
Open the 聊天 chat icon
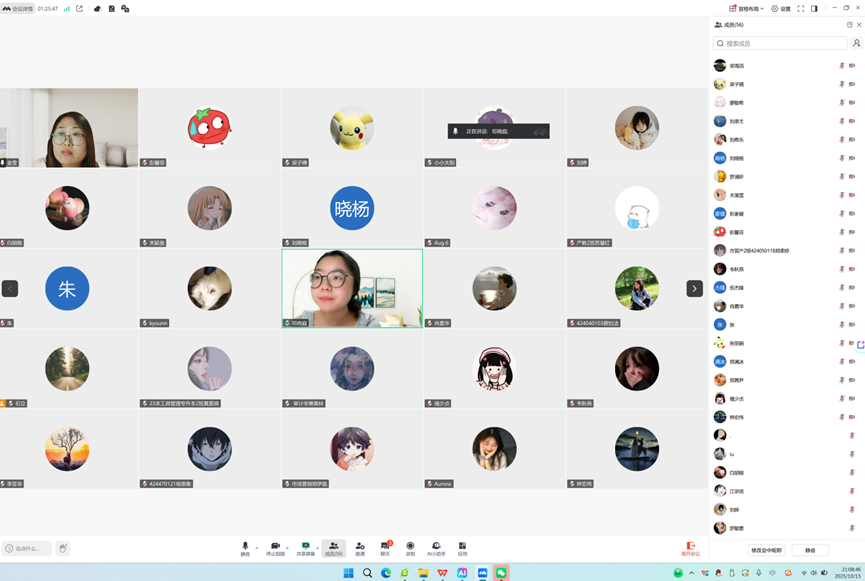385,548
